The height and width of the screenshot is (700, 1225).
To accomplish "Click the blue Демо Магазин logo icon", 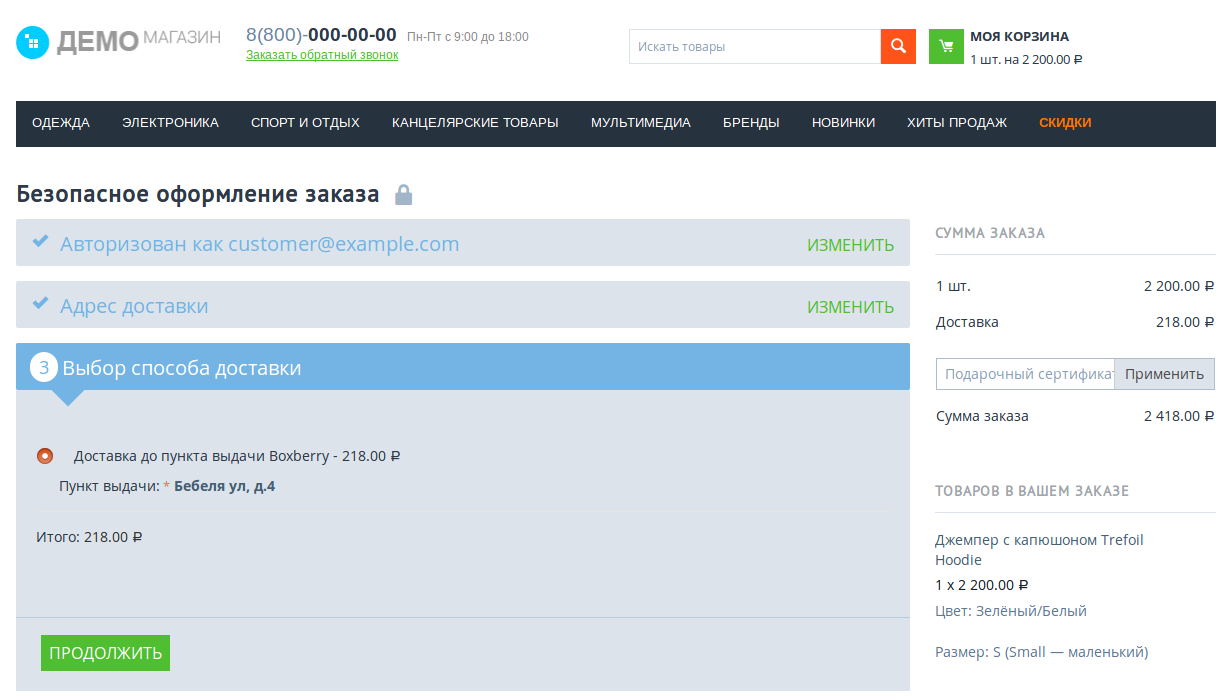I will (x=32, y=42).
